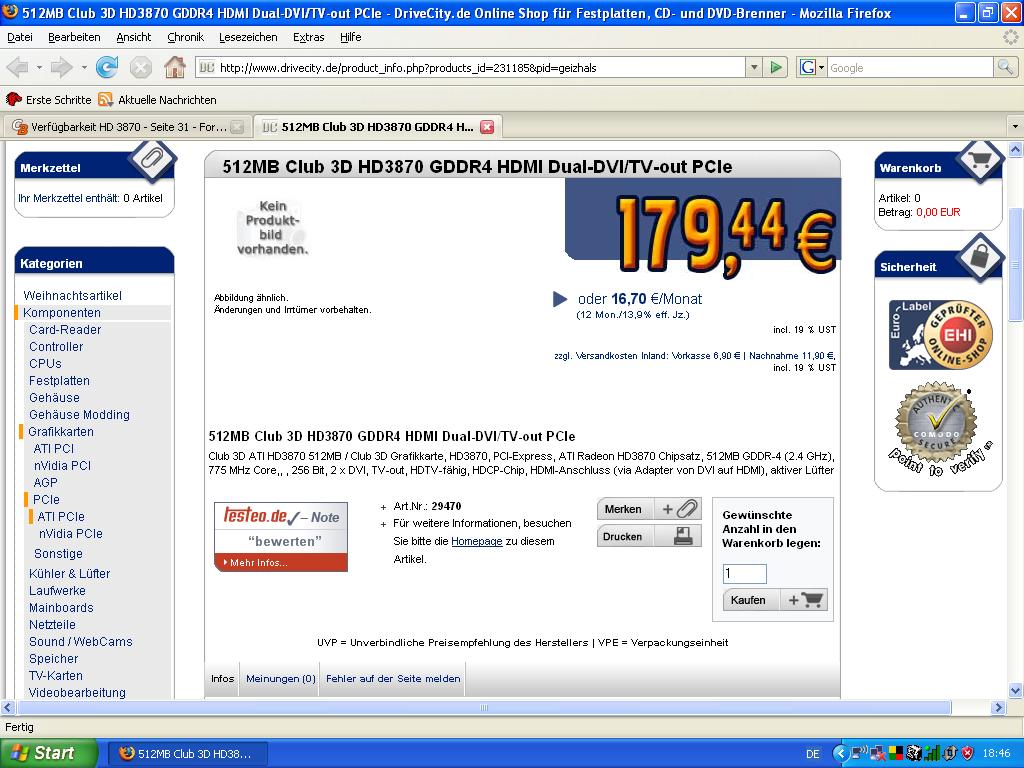This screenshot has width=1024, height=768.
Task: Click the address bar URL field
Action: tap(470, 67)
